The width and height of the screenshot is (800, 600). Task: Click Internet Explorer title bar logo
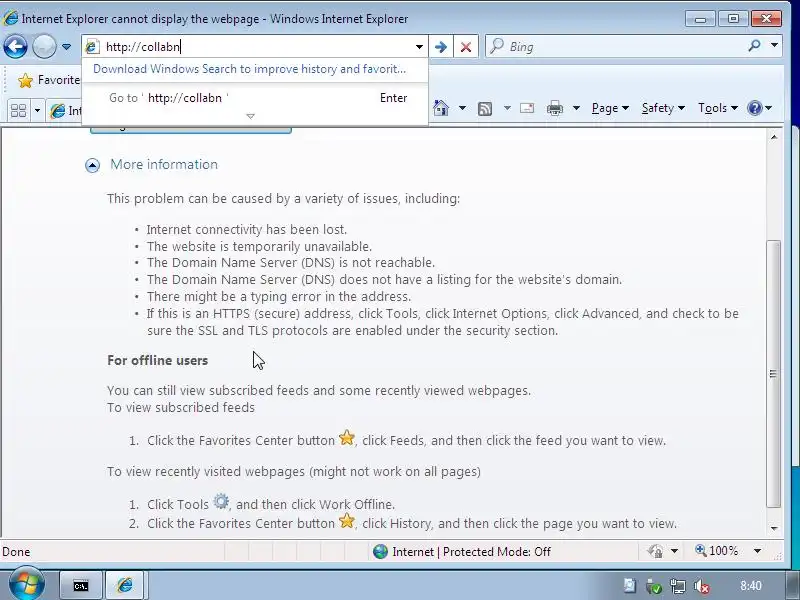coord(10,18)
